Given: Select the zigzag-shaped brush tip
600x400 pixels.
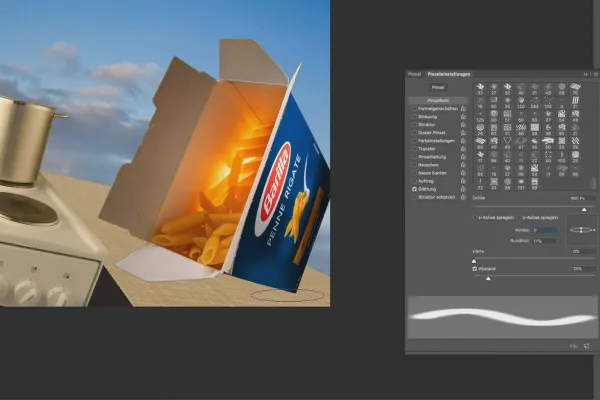Looking at the screenshot, I should tap(575, 143).
